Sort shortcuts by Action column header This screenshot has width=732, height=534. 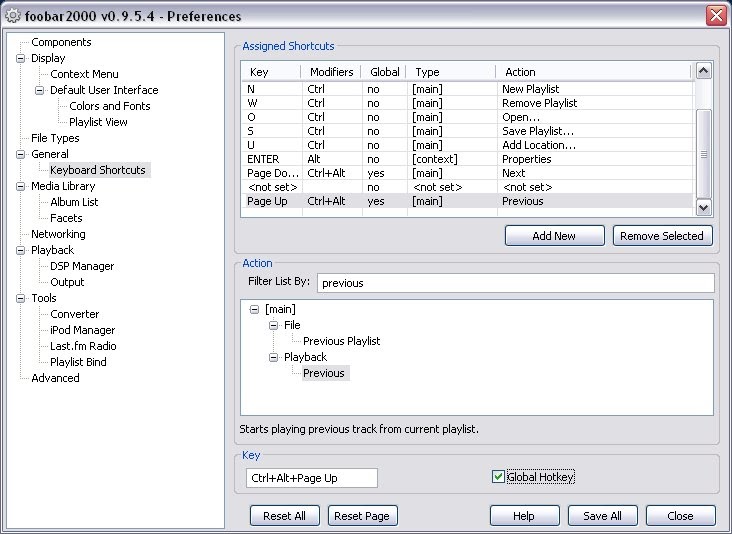coord(593,72)
